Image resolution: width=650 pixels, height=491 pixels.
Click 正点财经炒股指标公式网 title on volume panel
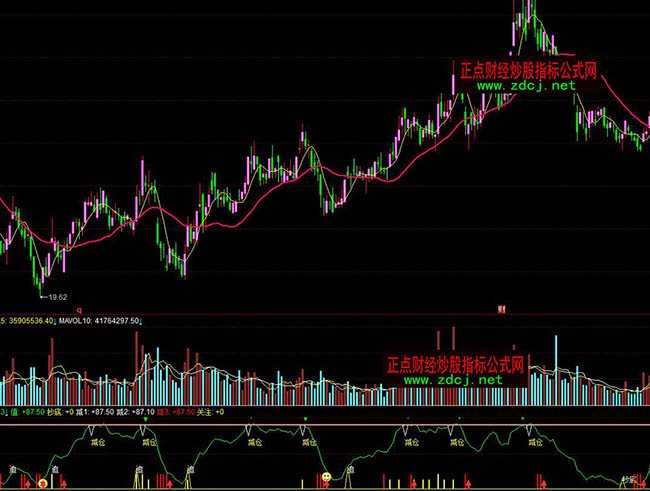pos(456,365)
